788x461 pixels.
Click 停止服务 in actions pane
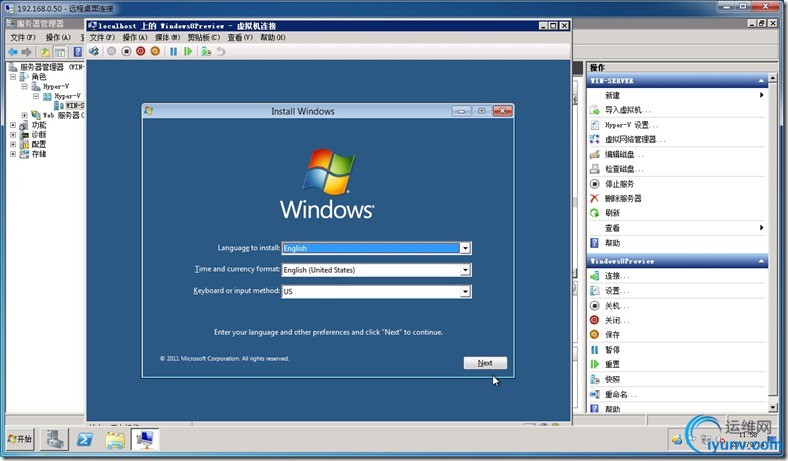620,184
